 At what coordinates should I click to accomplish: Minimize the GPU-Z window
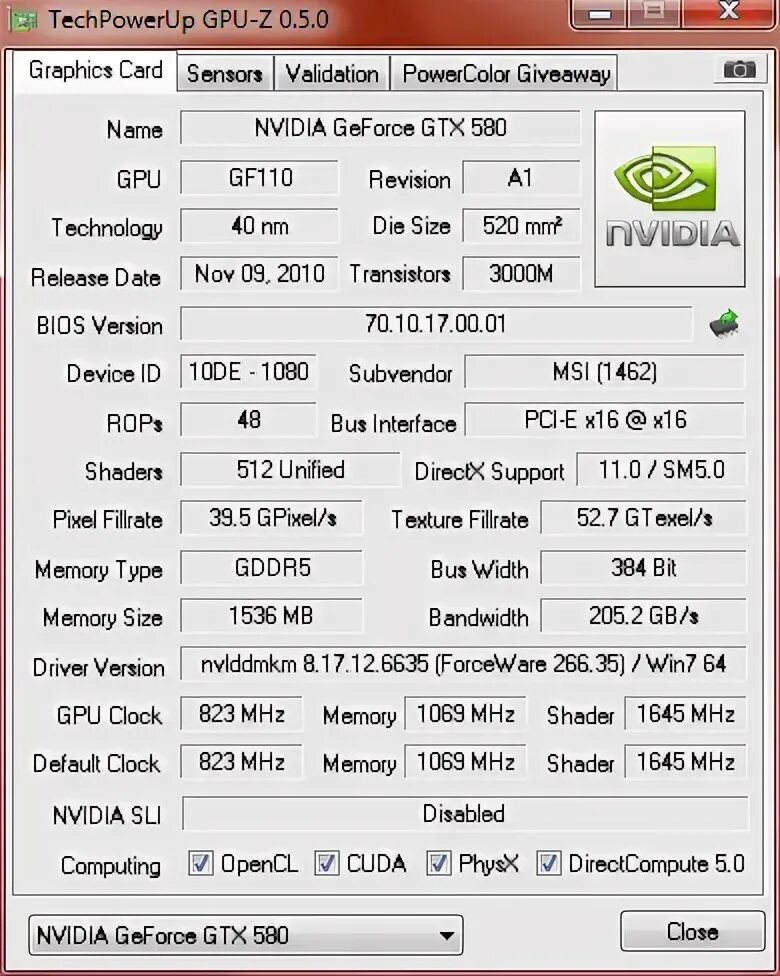coord(600,12)
